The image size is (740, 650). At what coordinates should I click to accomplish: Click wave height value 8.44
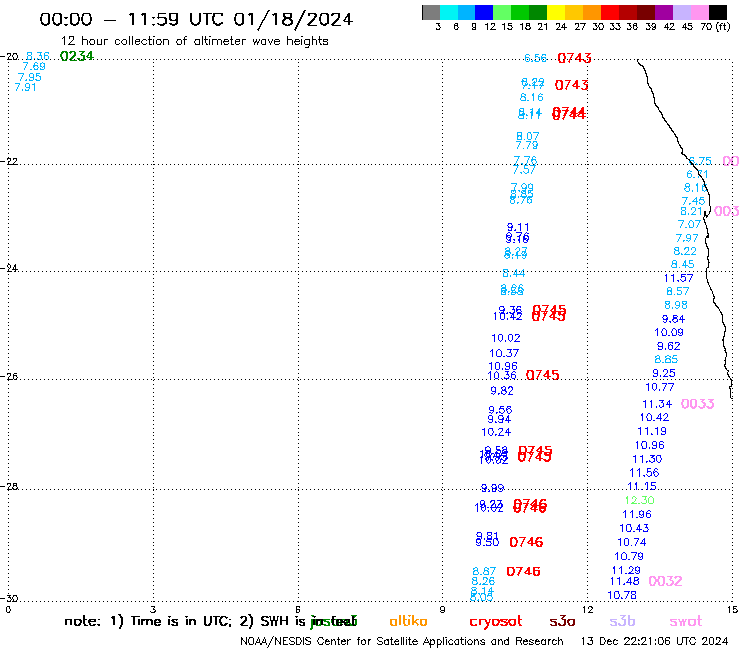click(514, 273)
